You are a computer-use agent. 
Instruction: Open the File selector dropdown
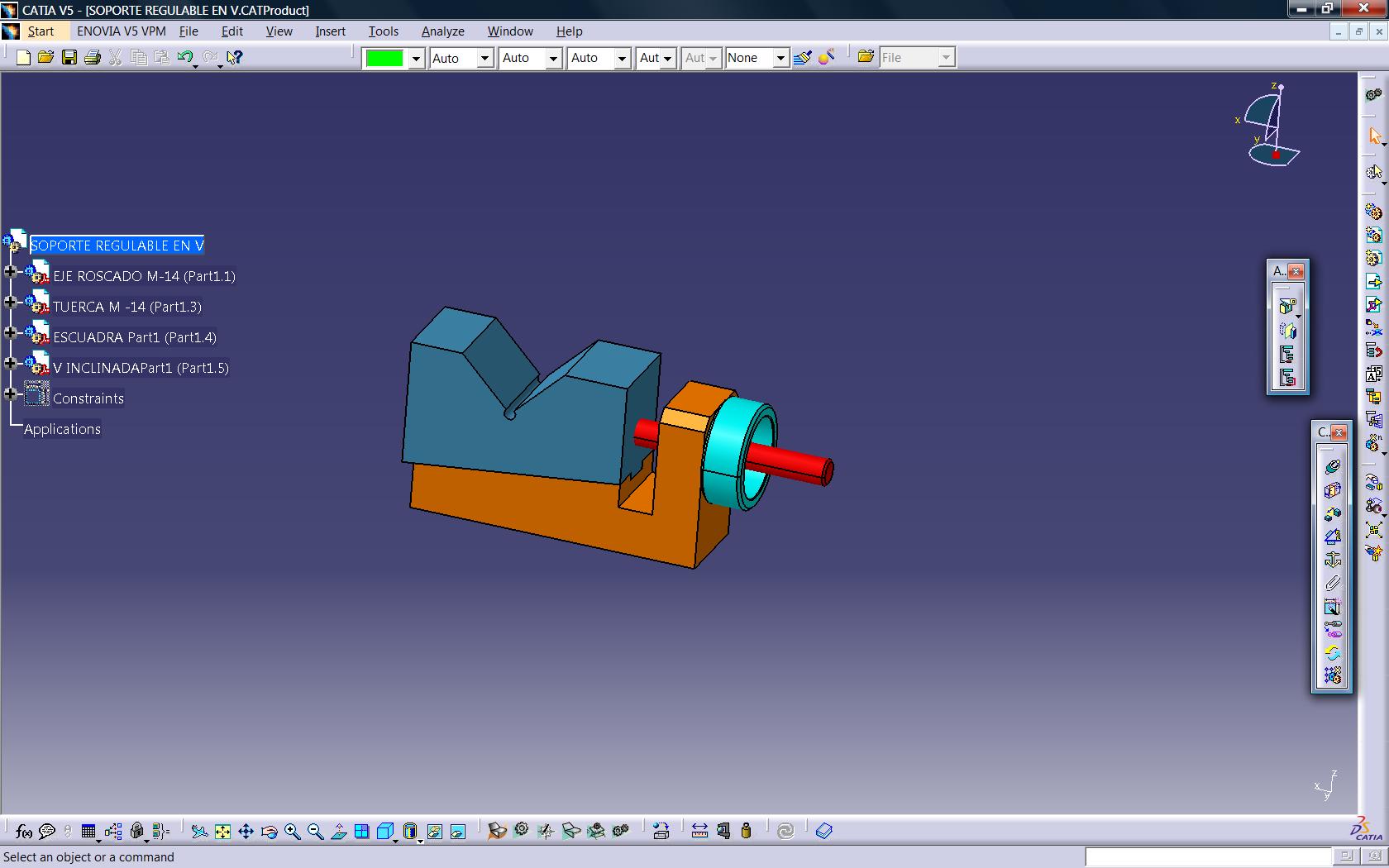pos(946,58)
